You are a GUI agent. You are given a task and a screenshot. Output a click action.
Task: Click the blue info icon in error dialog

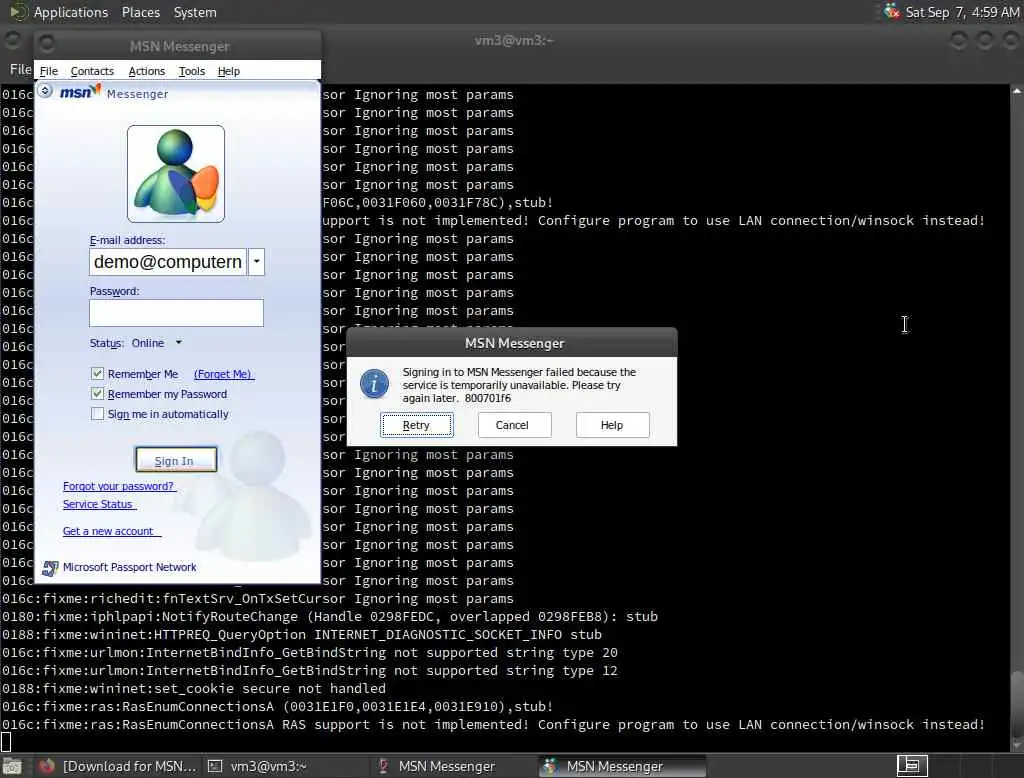click(374, 384)
